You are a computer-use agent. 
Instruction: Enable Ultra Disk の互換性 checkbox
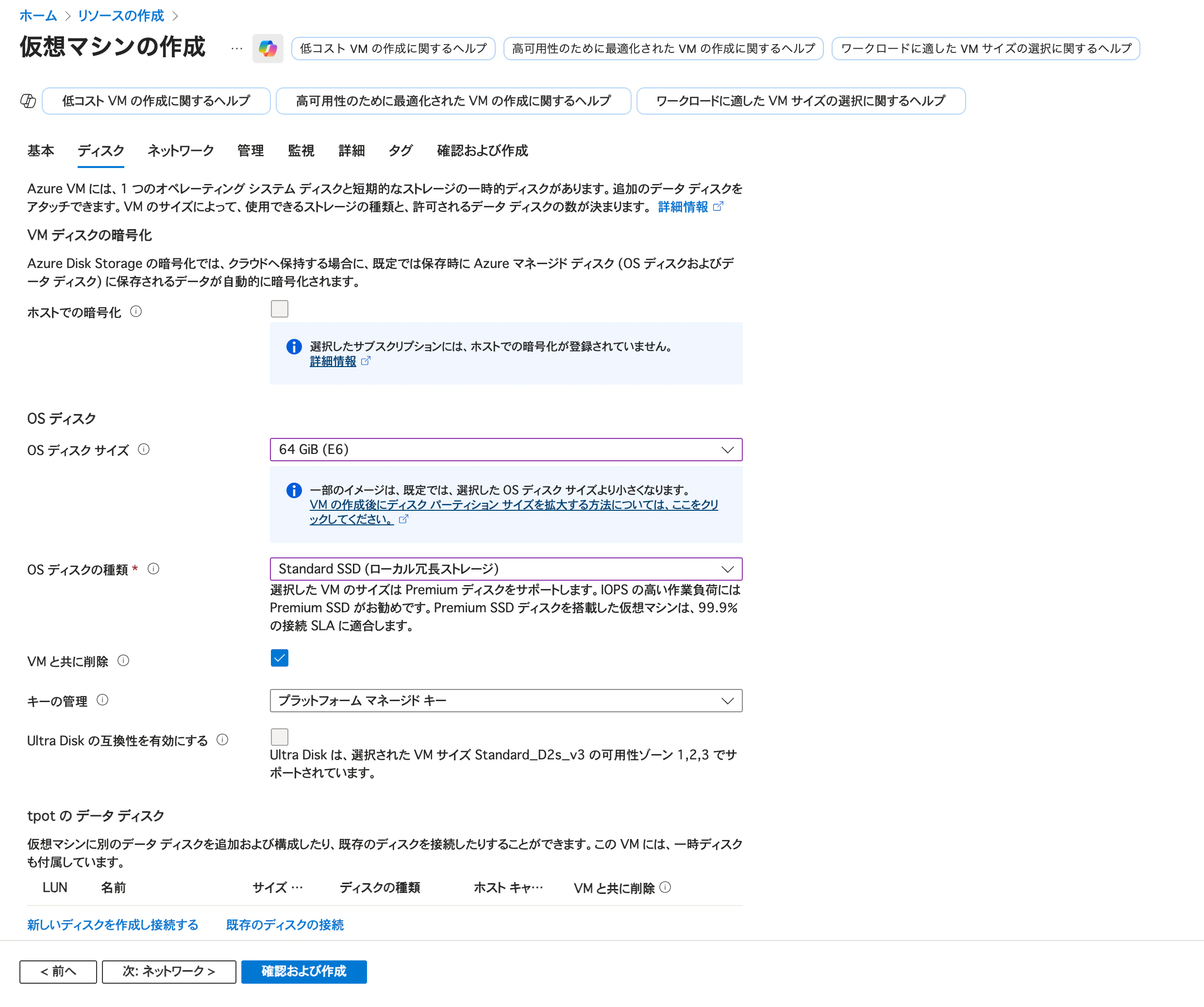(280, 737)
